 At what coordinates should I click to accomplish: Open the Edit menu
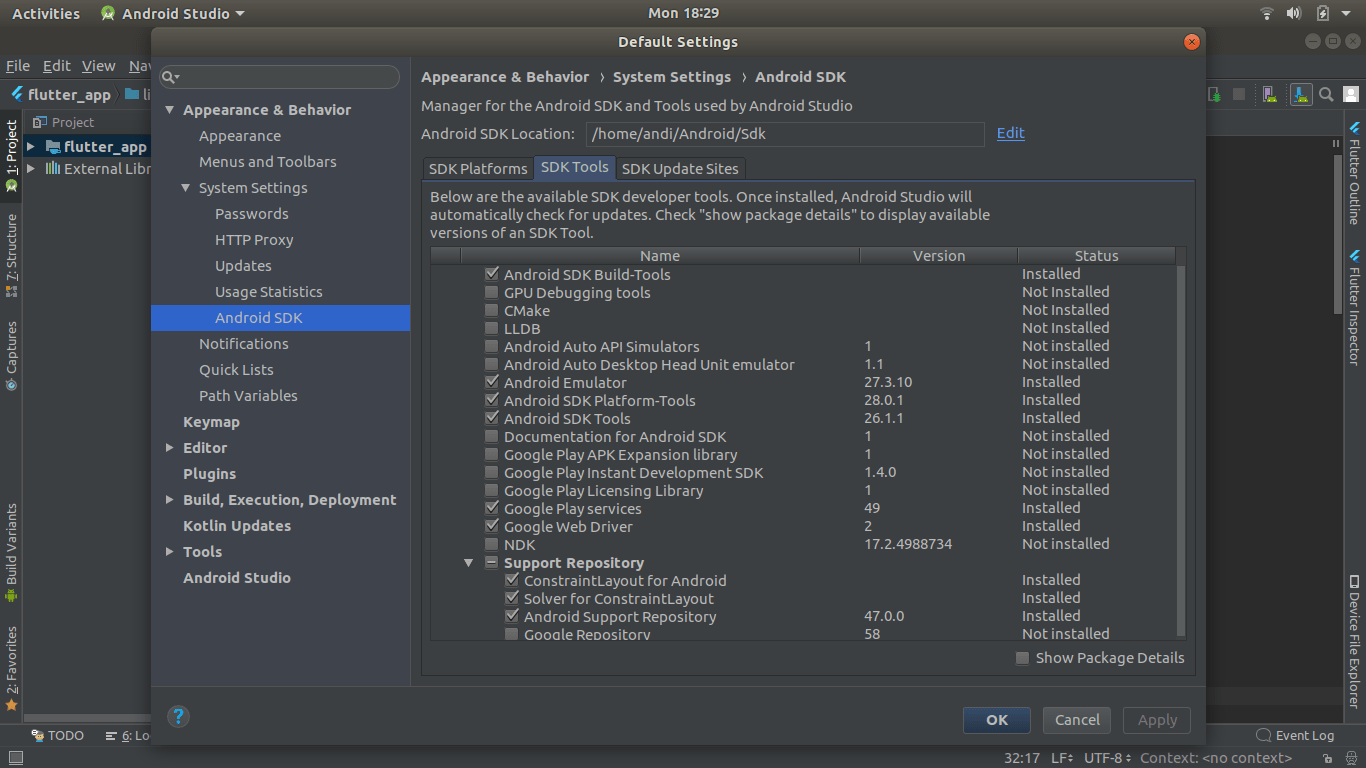point(56,66)
